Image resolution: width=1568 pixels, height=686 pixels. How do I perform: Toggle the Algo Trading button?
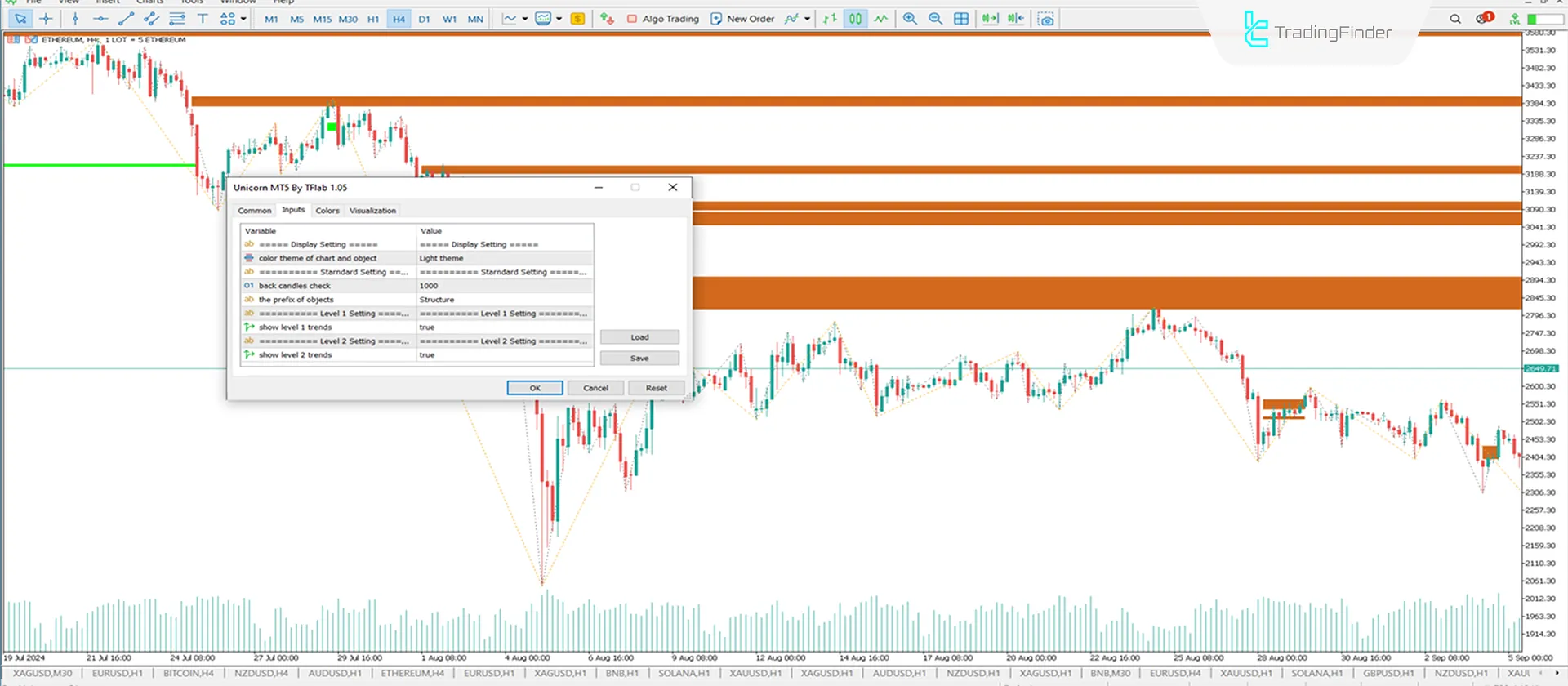coord(662,19)
